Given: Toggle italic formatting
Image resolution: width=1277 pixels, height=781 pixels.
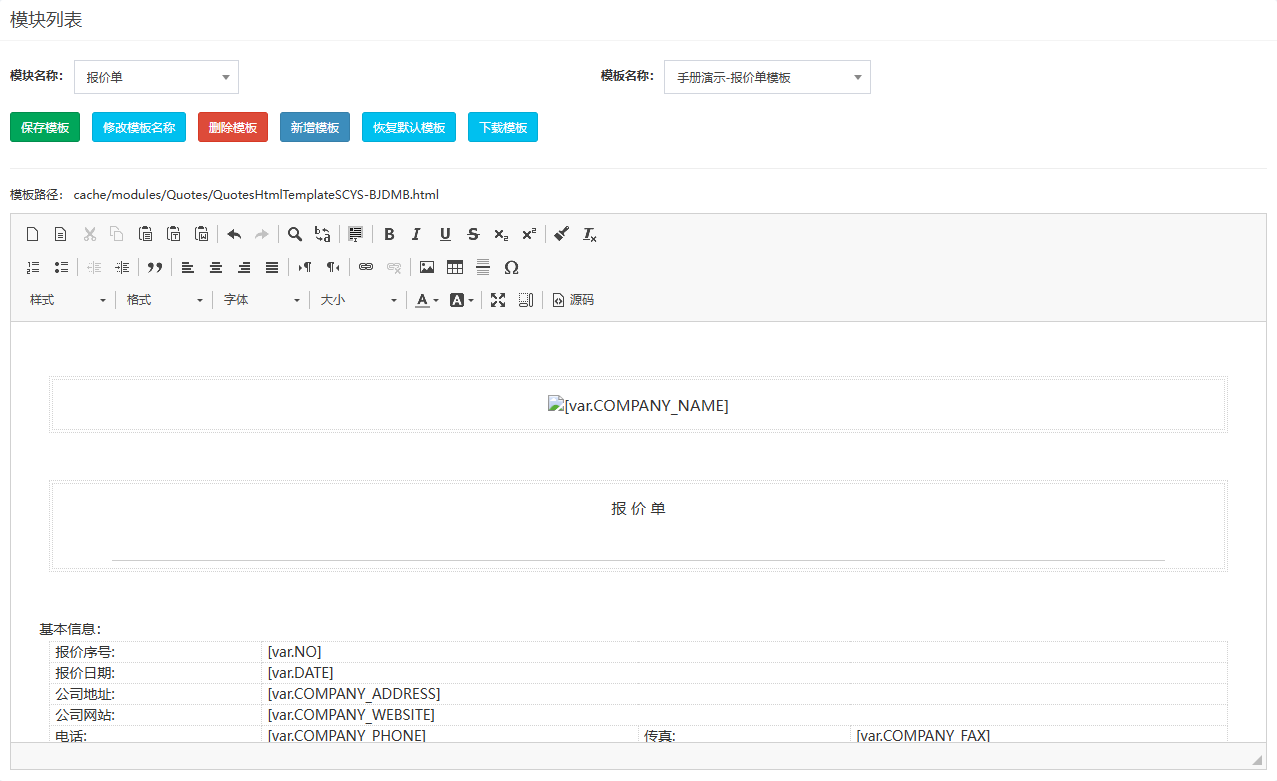Looking at the screenshot, I should tap(417, 235).
